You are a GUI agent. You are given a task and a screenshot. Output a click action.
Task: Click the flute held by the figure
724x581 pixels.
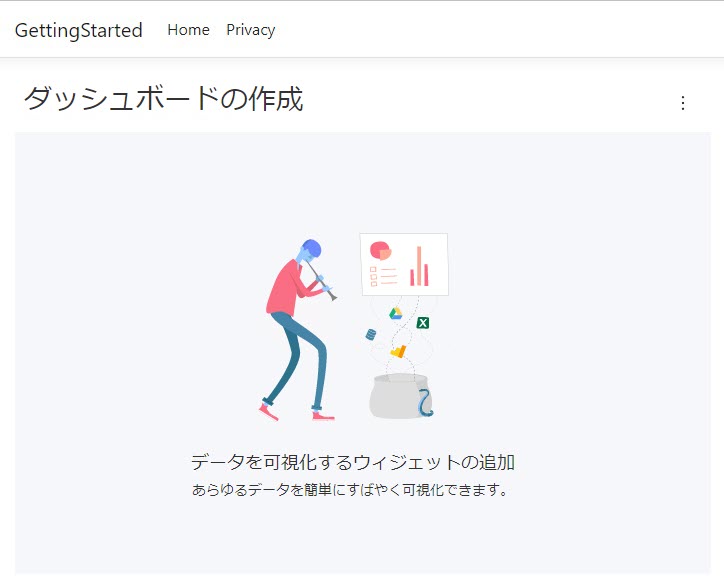click(x=321, y=281)
